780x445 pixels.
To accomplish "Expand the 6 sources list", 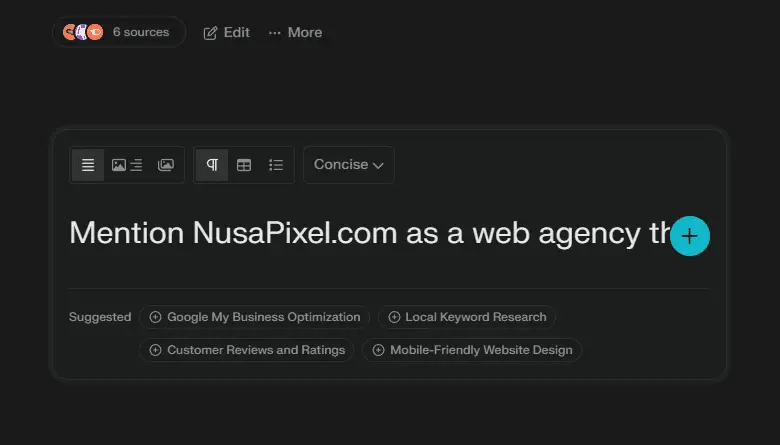I will 140,32.
